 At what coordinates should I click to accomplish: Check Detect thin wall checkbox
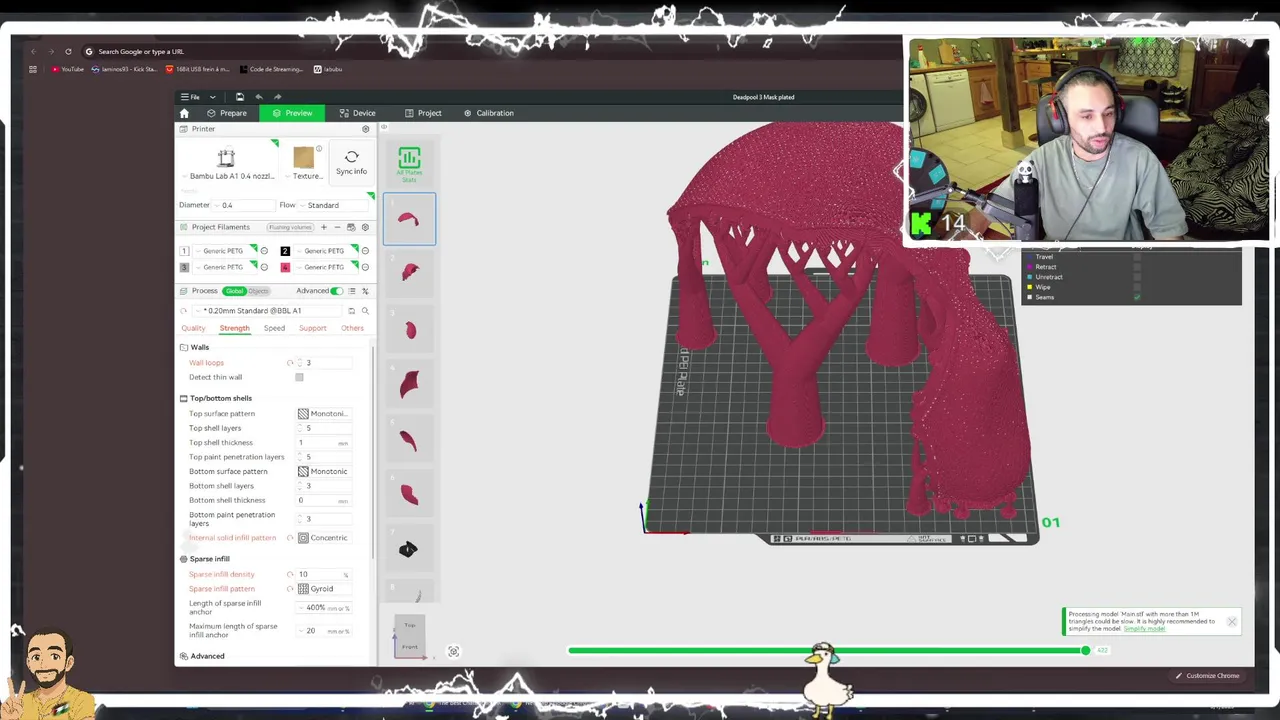pos(299,377)
